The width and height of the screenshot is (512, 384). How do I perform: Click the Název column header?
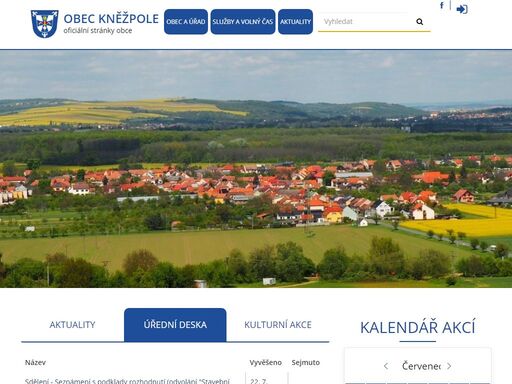tap(35, 362)
